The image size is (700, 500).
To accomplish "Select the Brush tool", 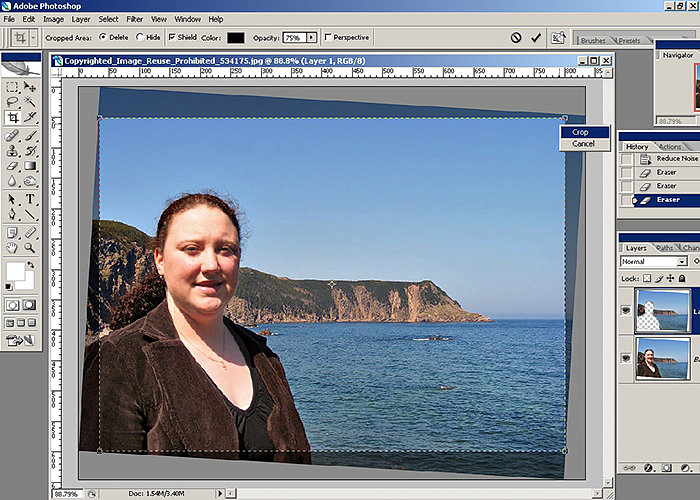I will pos(30,135).
